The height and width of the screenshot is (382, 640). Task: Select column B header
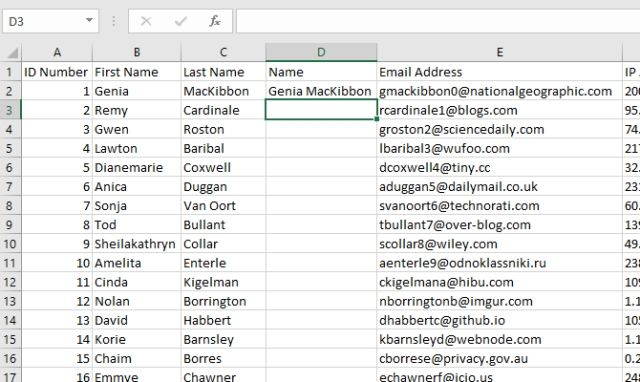click(x=137, y=52)
